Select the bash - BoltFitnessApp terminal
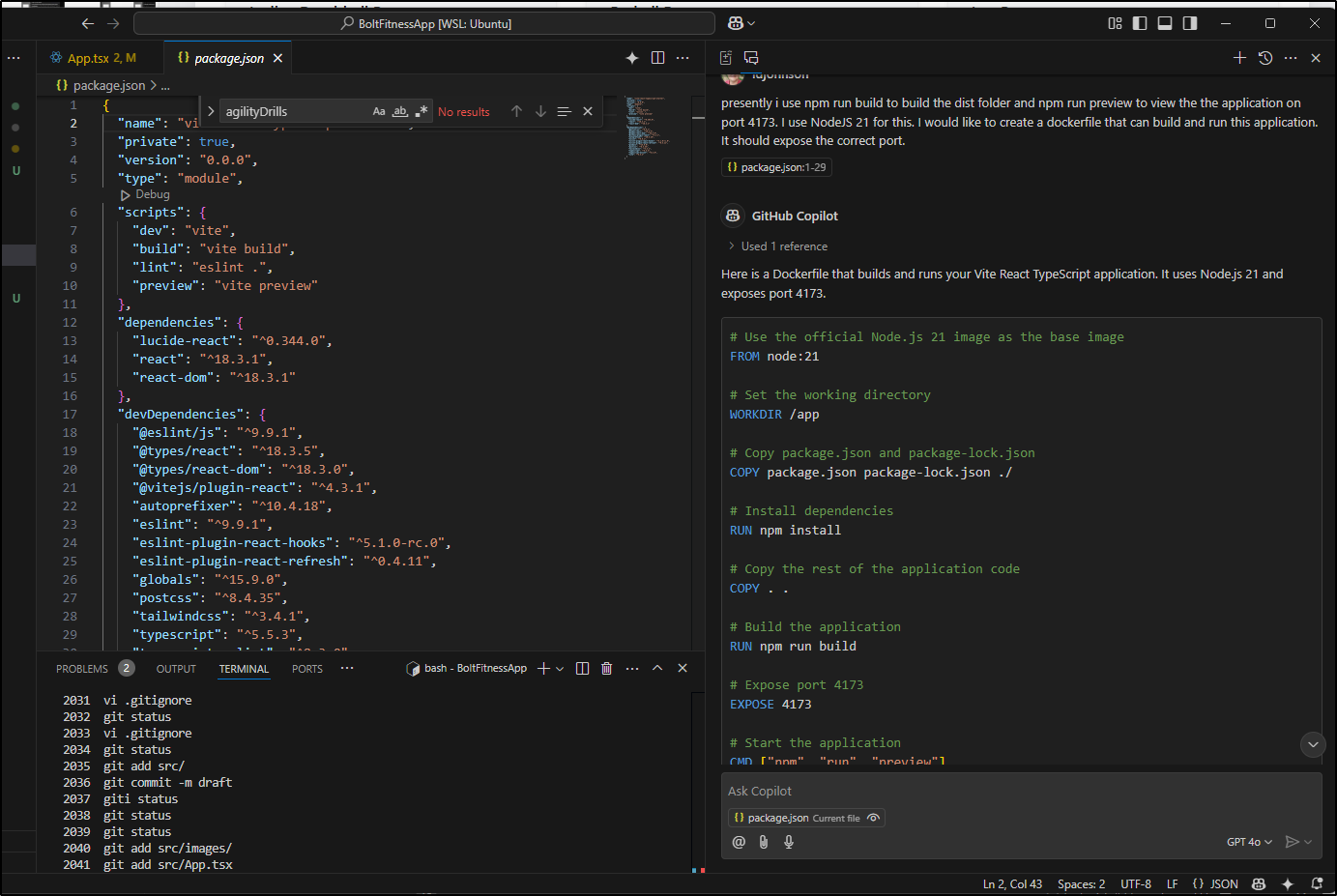The width and height of the screenshot is (1337, 896). (x=467, y=668)
